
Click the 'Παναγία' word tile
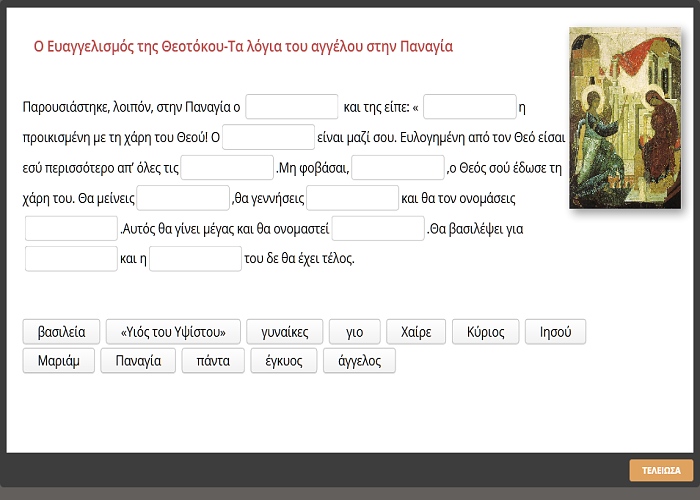(138, 360)
